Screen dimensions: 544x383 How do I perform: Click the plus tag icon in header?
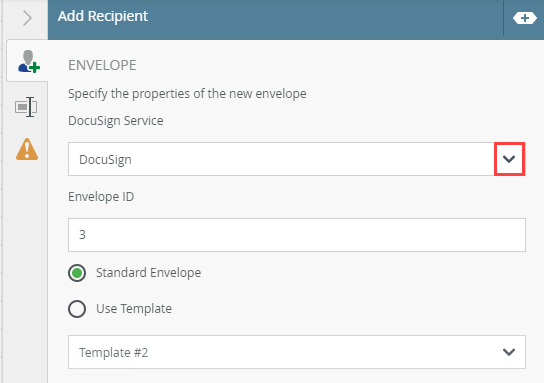click(525, 18)
